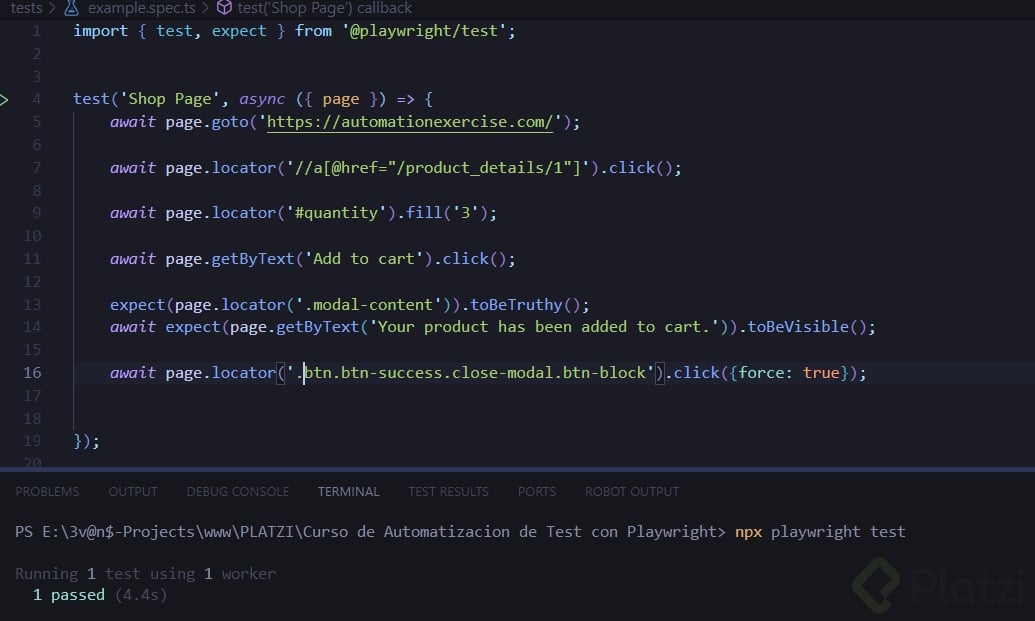The height and width of the screenshot is (621, 1035).
Task: Click the cube icon before test('Shop Page') callback
Action: pos(224,8)
